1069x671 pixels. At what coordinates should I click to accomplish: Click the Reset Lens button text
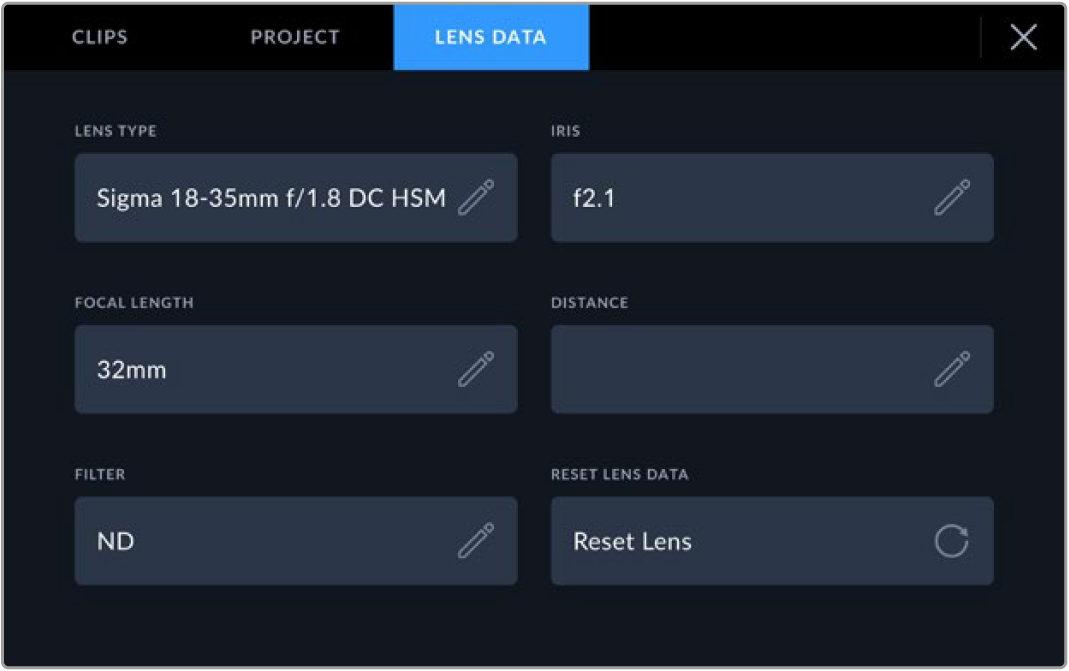pos(632,541)
